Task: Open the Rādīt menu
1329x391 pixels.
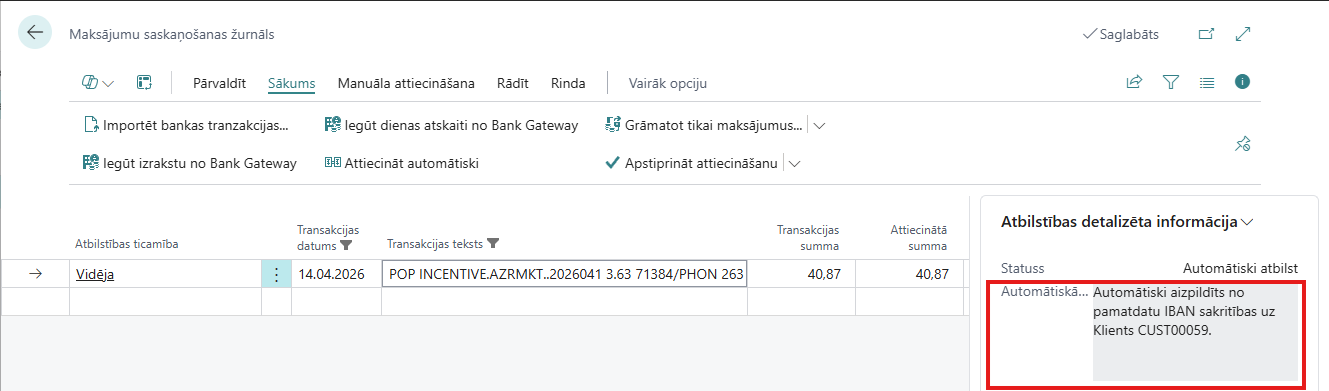Action: [x=513, y=83]
